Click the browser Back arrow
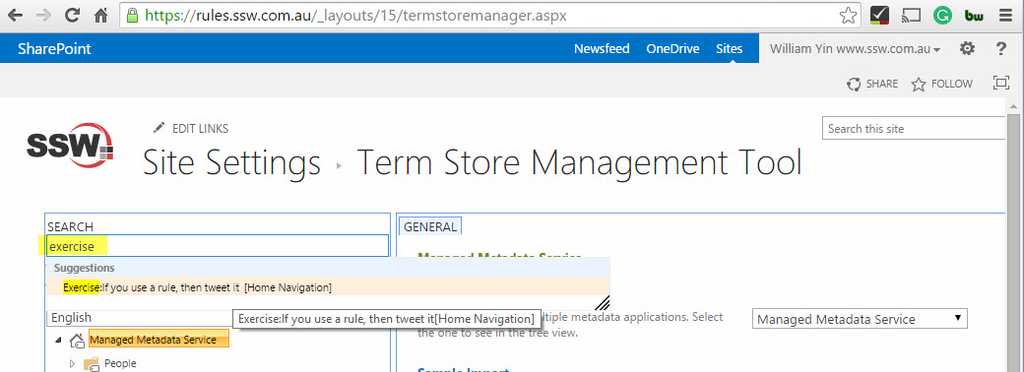Image resolution: width=1024 pixels, height=372 pixels. pos(15,15)
